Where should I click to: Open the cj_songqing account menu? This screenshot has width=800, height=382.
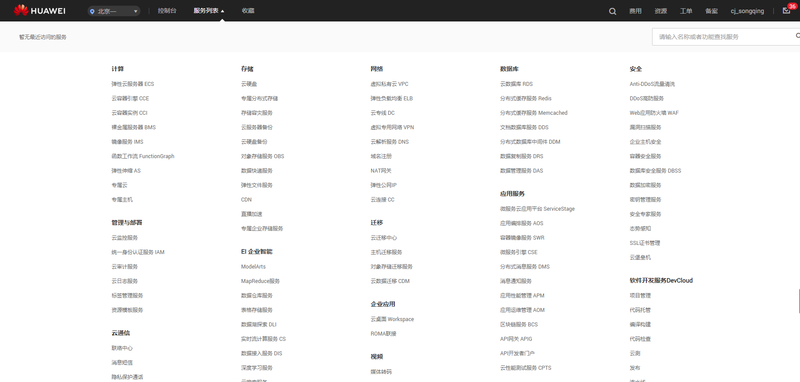(747, 11)
